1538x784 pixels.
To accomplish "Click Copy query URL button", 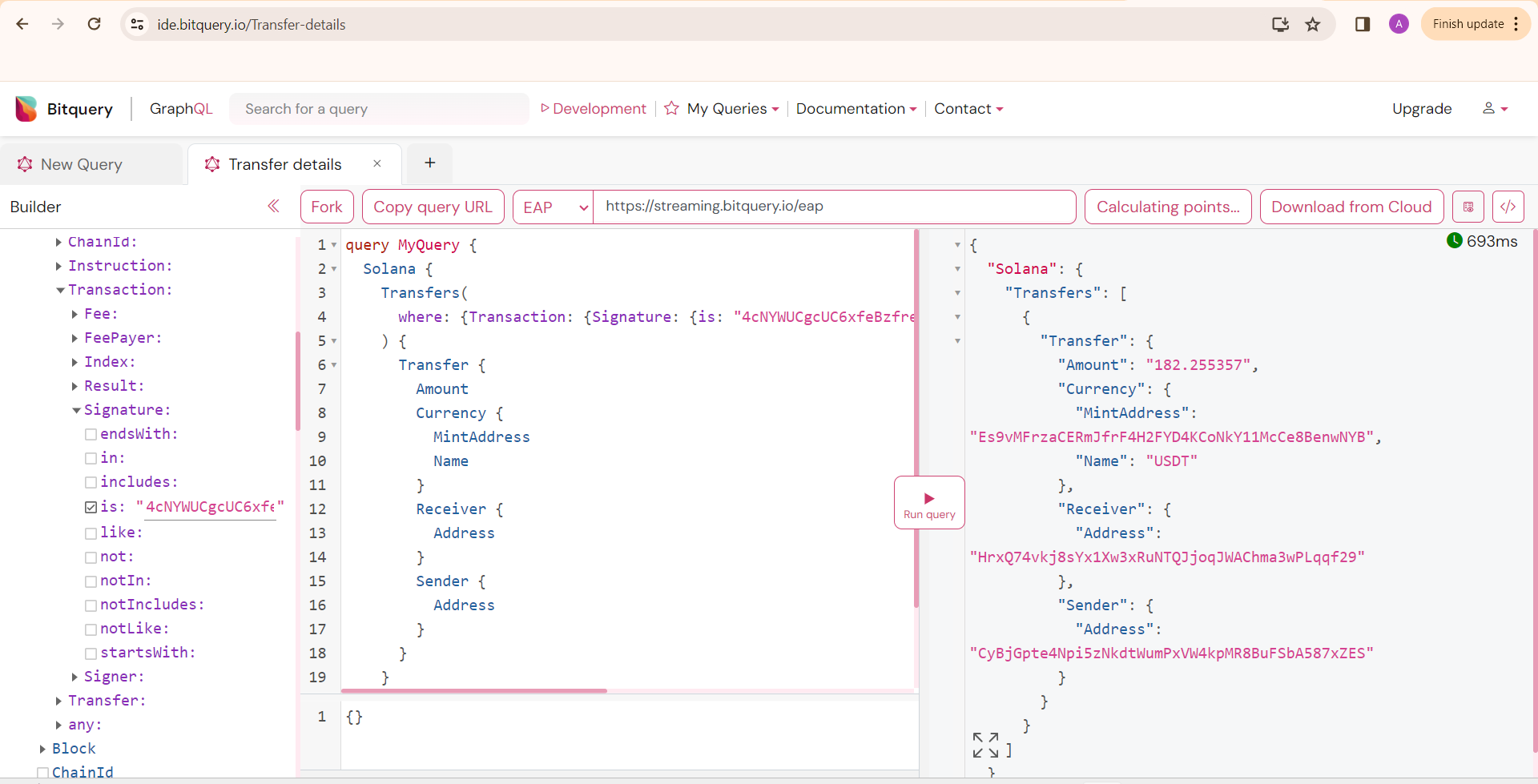I will tap(433, 207).
